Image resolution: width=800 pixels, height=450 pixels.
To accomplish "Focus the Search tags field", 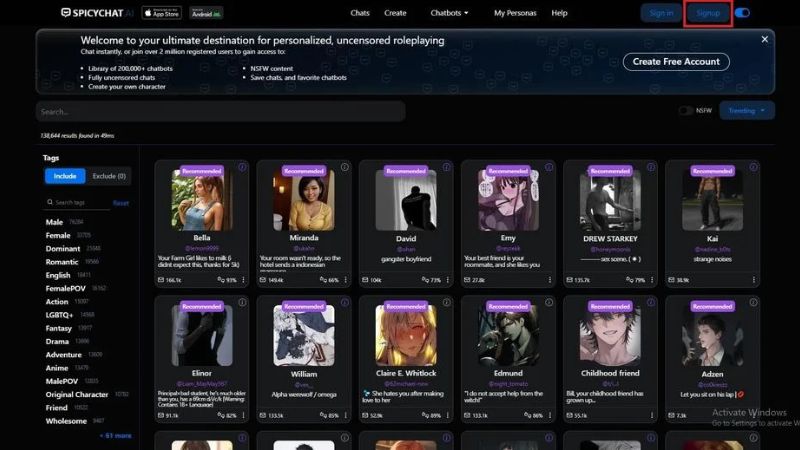I will [x=77, y=203].
